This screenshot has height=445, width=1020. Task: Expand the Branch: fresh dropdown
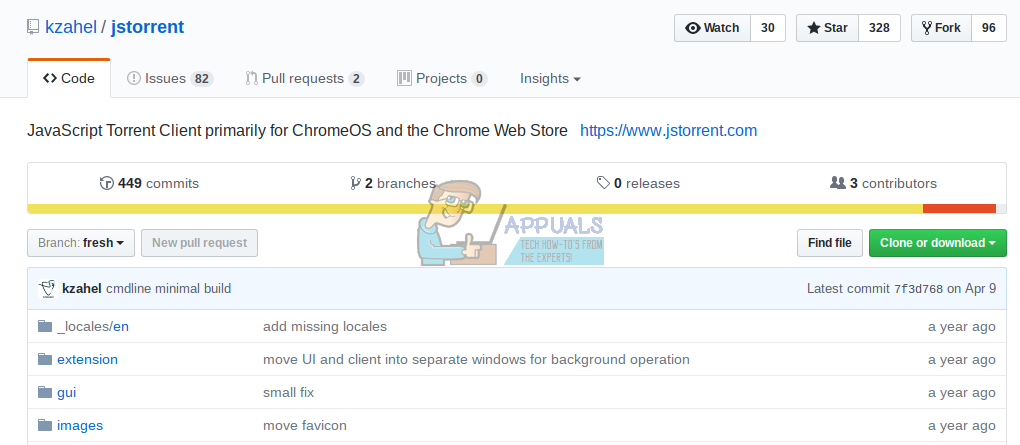tap(81, 243)
